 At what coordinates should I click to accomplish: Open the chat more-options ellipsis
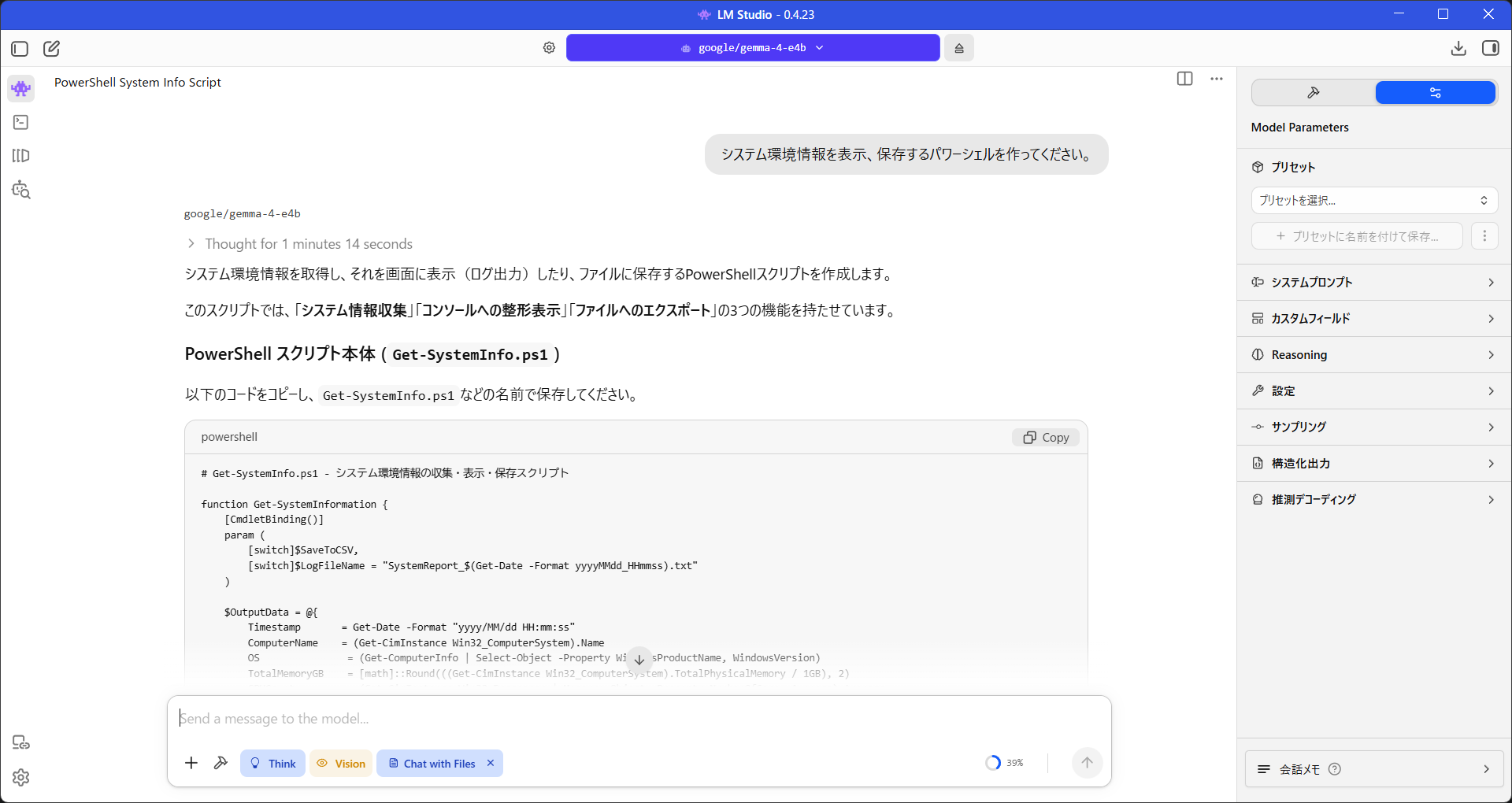(x=1217, y=79)
